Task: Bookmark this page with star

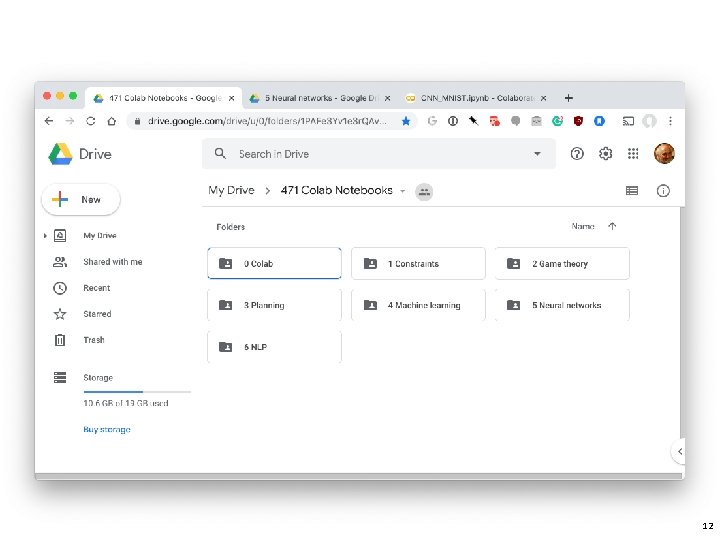Action: coord(405,121)
